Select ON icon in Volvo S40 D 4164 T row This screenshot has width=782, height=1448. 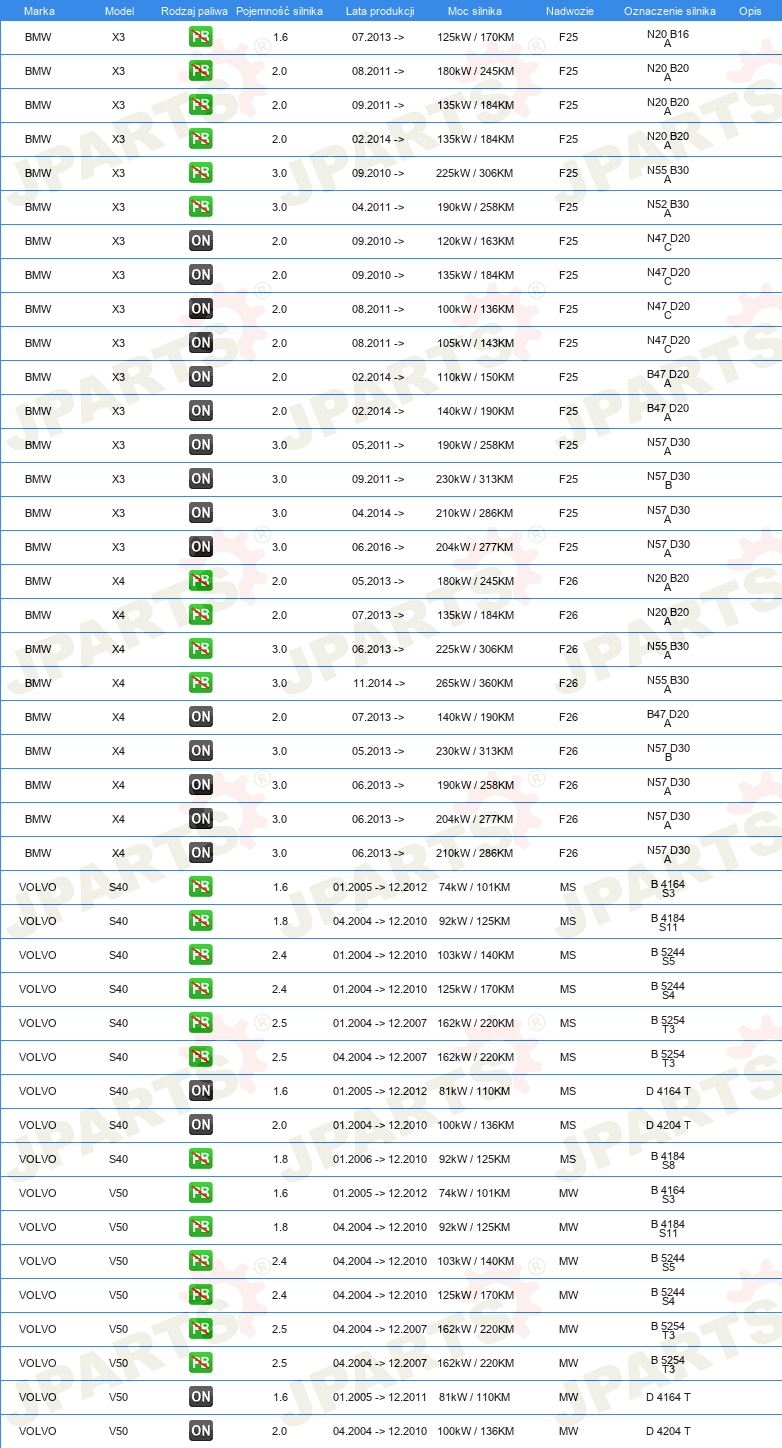click(201, 1091)
